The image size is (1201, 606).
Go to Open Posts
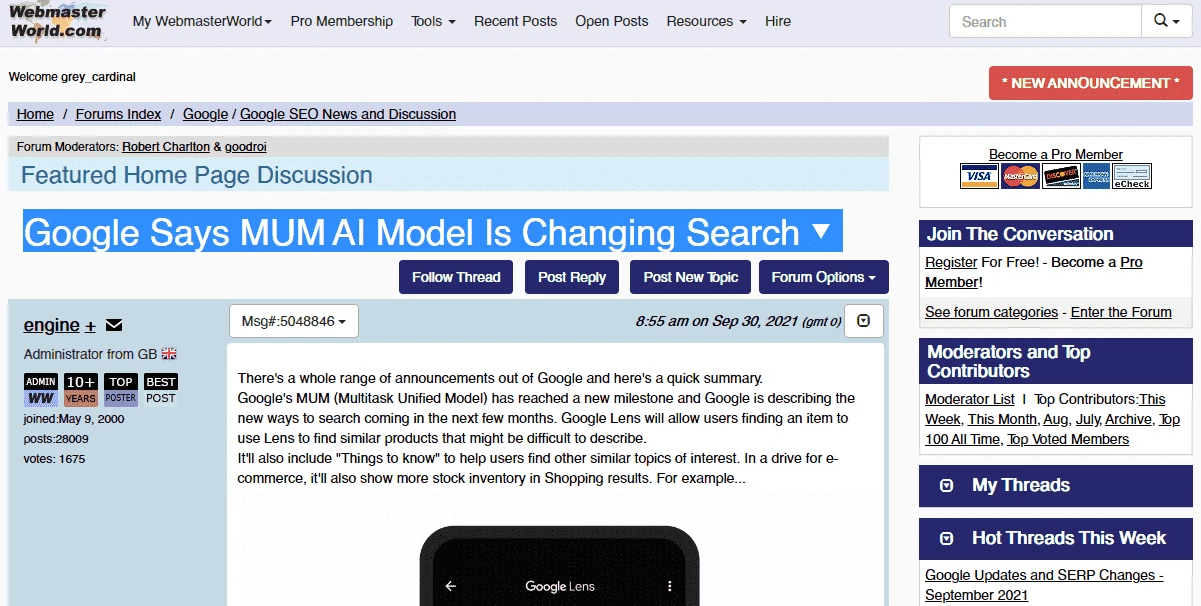pyautogui.click(x=612, y=21)
